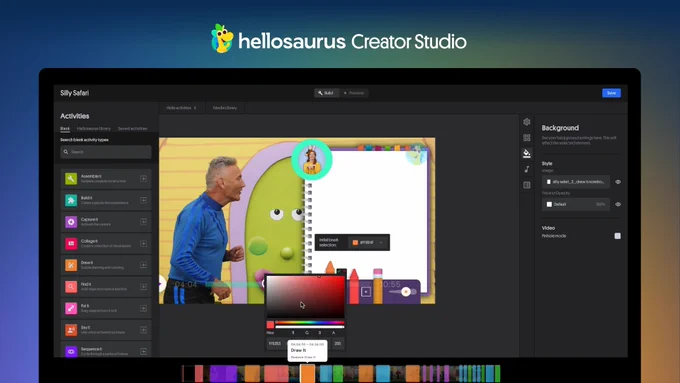Image resolution: width=680 pixels, height=383 pixels.
Task: Switch to the Blank activities tab
Action: point(65,129)
